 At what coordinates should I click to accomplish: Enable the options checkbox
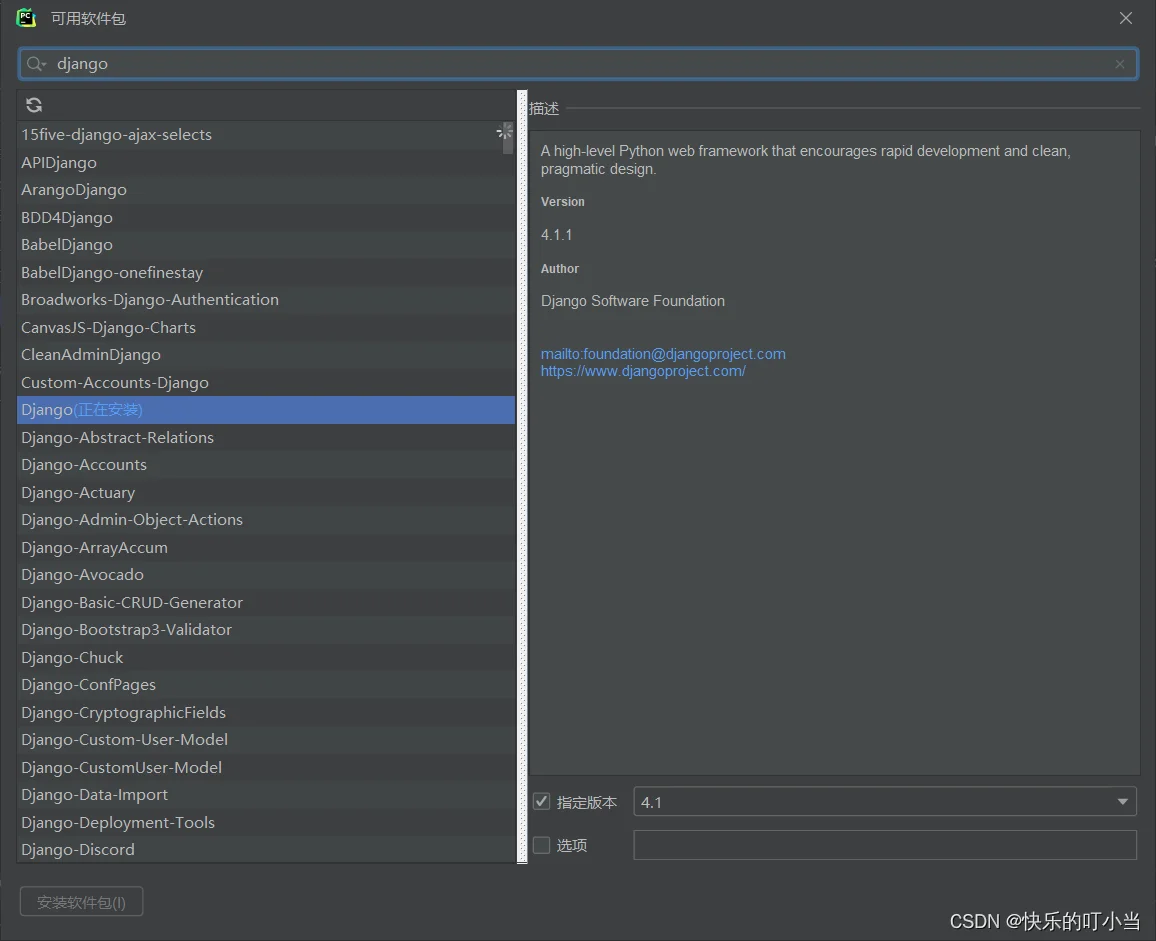pos(542,845)
